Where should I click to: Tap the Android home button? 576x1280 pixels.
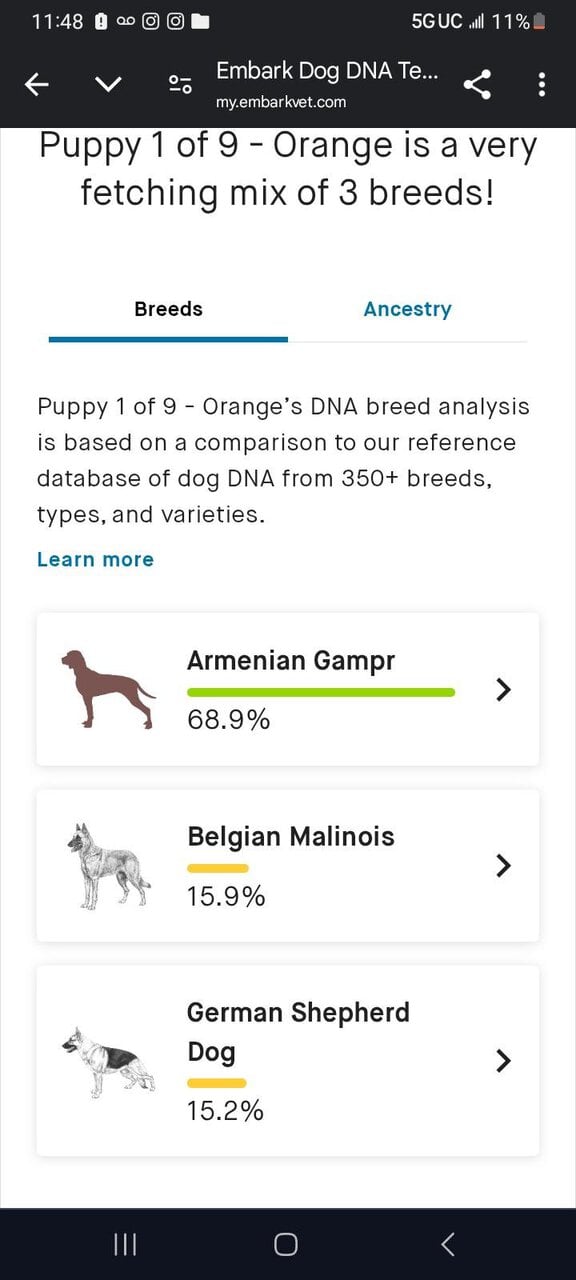286,1244
